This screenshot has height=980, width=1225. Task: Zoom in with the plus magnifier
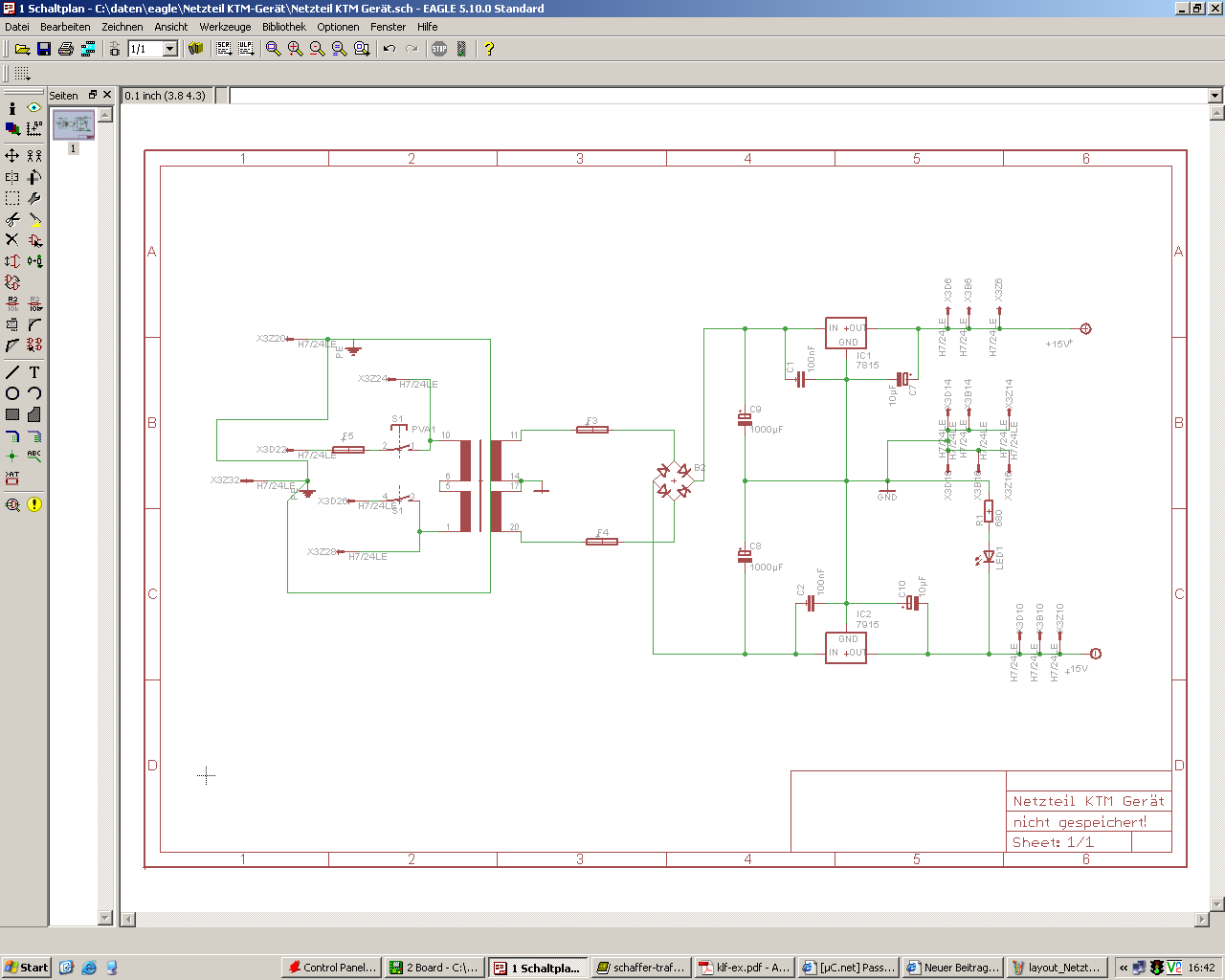pyautogui.click(x=296, y=49)
